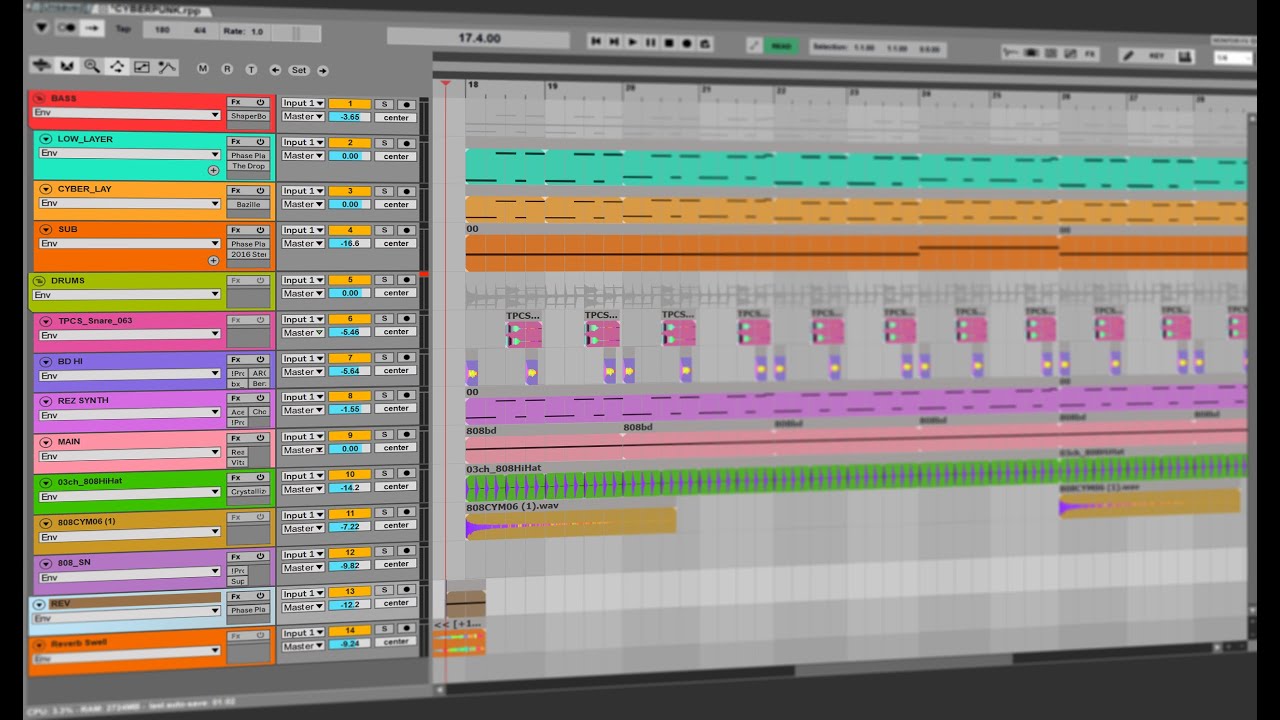
Task: Click the Record transport button
Action: (x=688, y=43)
